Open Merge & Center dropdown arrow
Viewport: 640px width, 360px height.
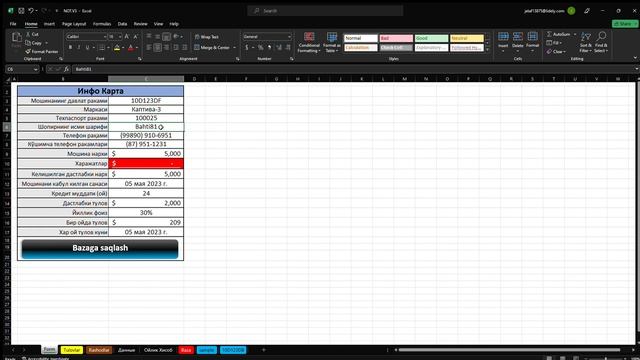pyautogui.click(x=234, y=48)
